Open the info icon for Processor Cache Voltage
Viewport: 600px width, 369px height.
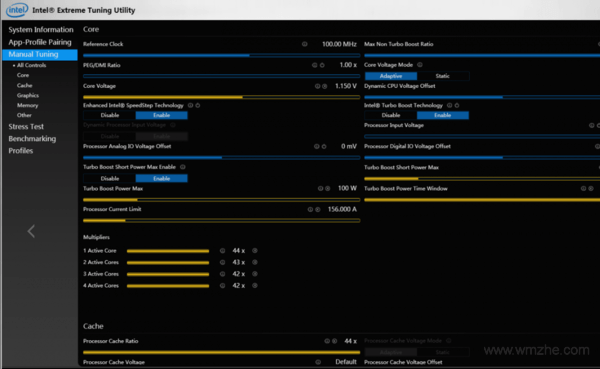tap(318, 362)
